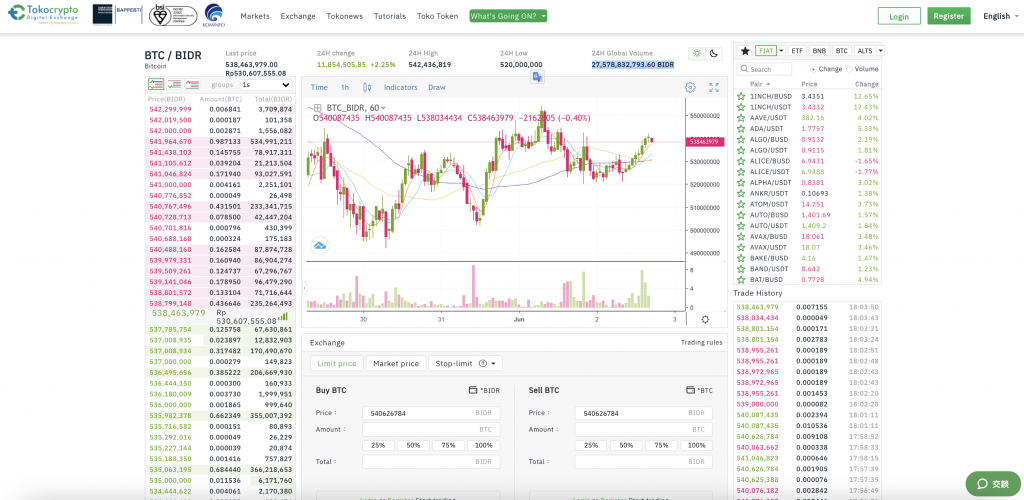Favorite the 1INCH/BUSD pair star

[x=741, y=96]
